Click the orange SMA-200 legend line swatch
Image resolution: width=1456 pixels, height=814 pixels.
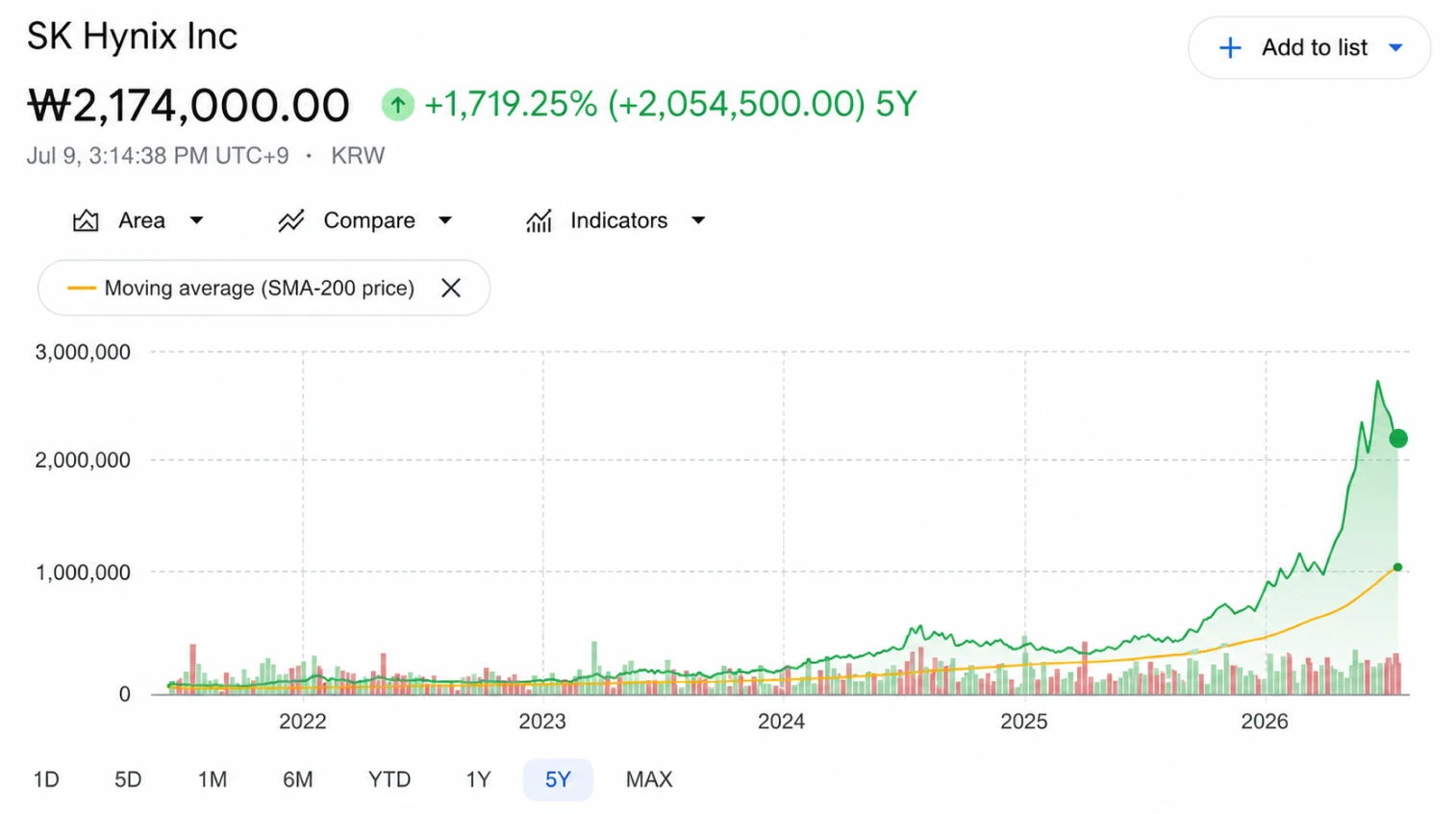81,288
